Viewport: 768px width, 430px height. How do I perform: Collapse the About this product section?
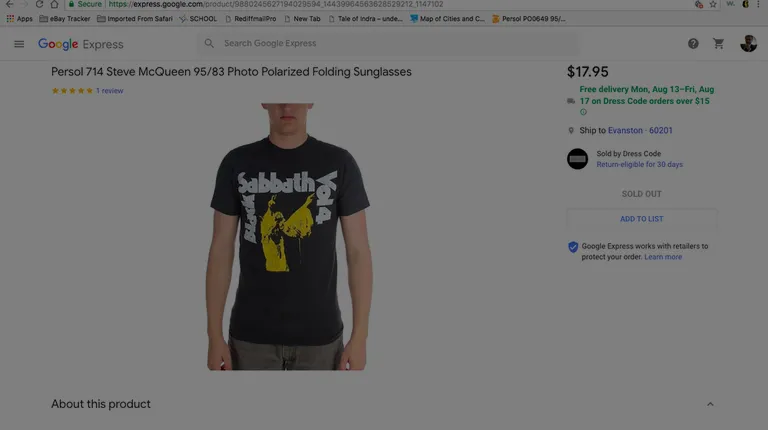coord(710,404)
